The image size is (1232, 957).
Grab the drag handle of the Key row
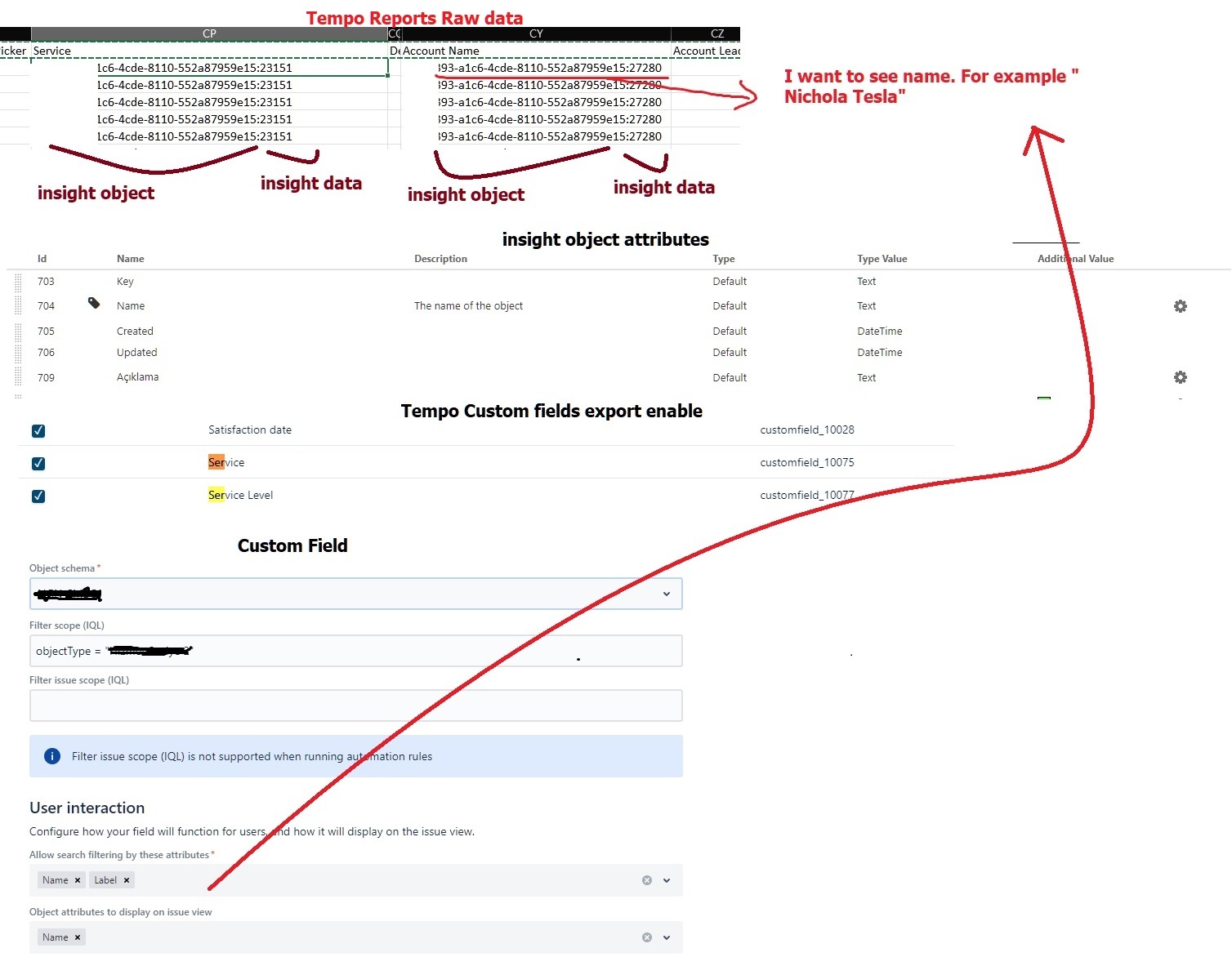click(19, 282)
